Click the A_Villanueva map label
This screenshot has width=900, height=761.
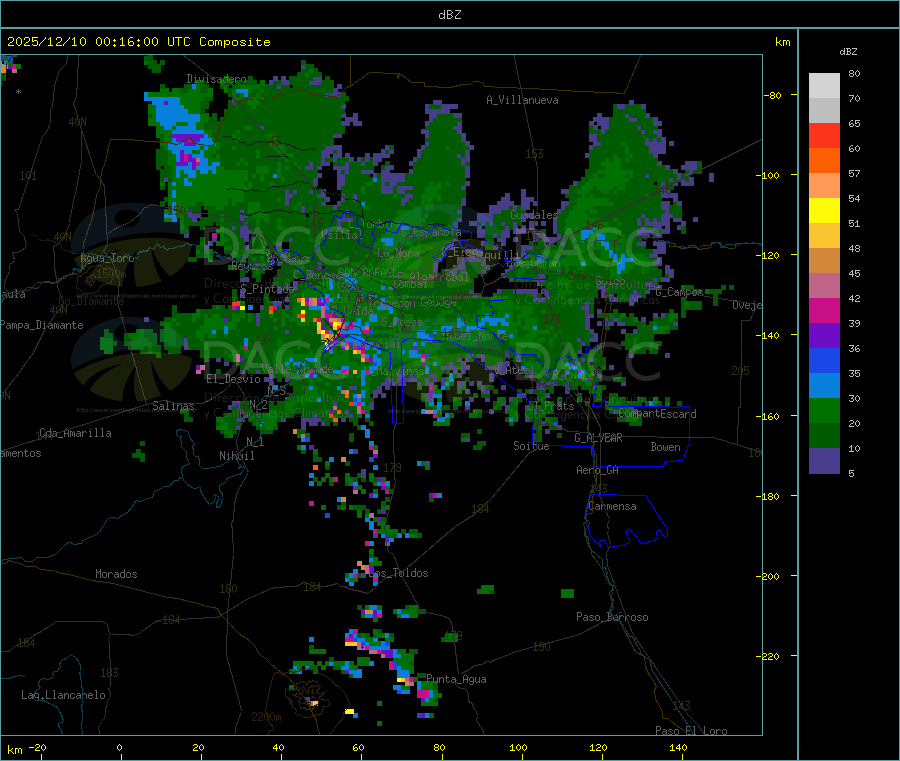click(x=522, y=100)
